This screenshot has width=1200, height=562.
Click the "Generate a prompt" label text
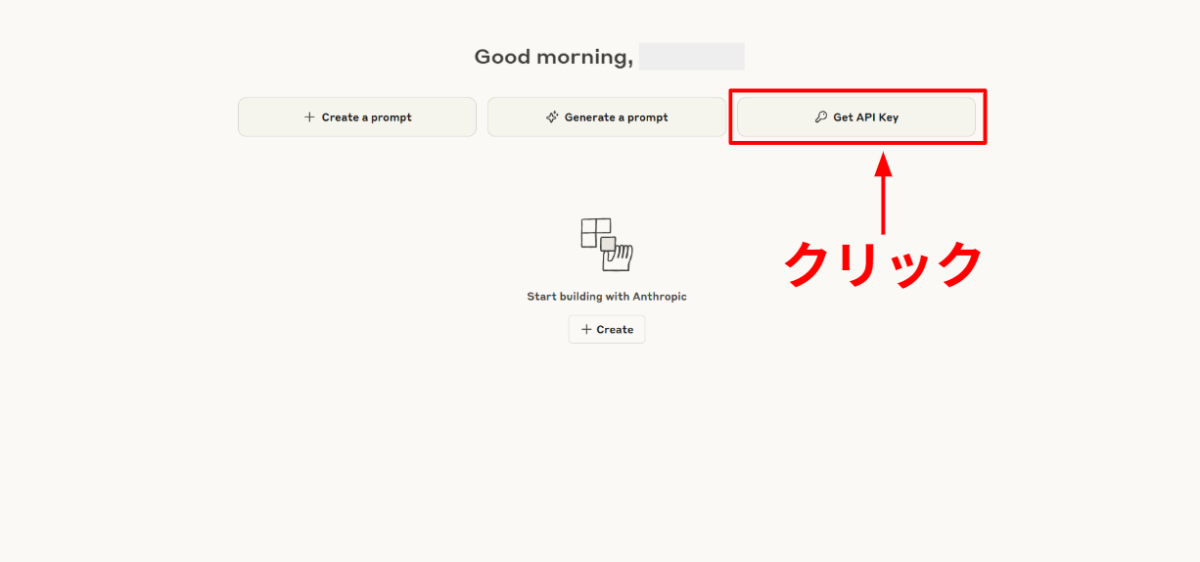point(616,117)
